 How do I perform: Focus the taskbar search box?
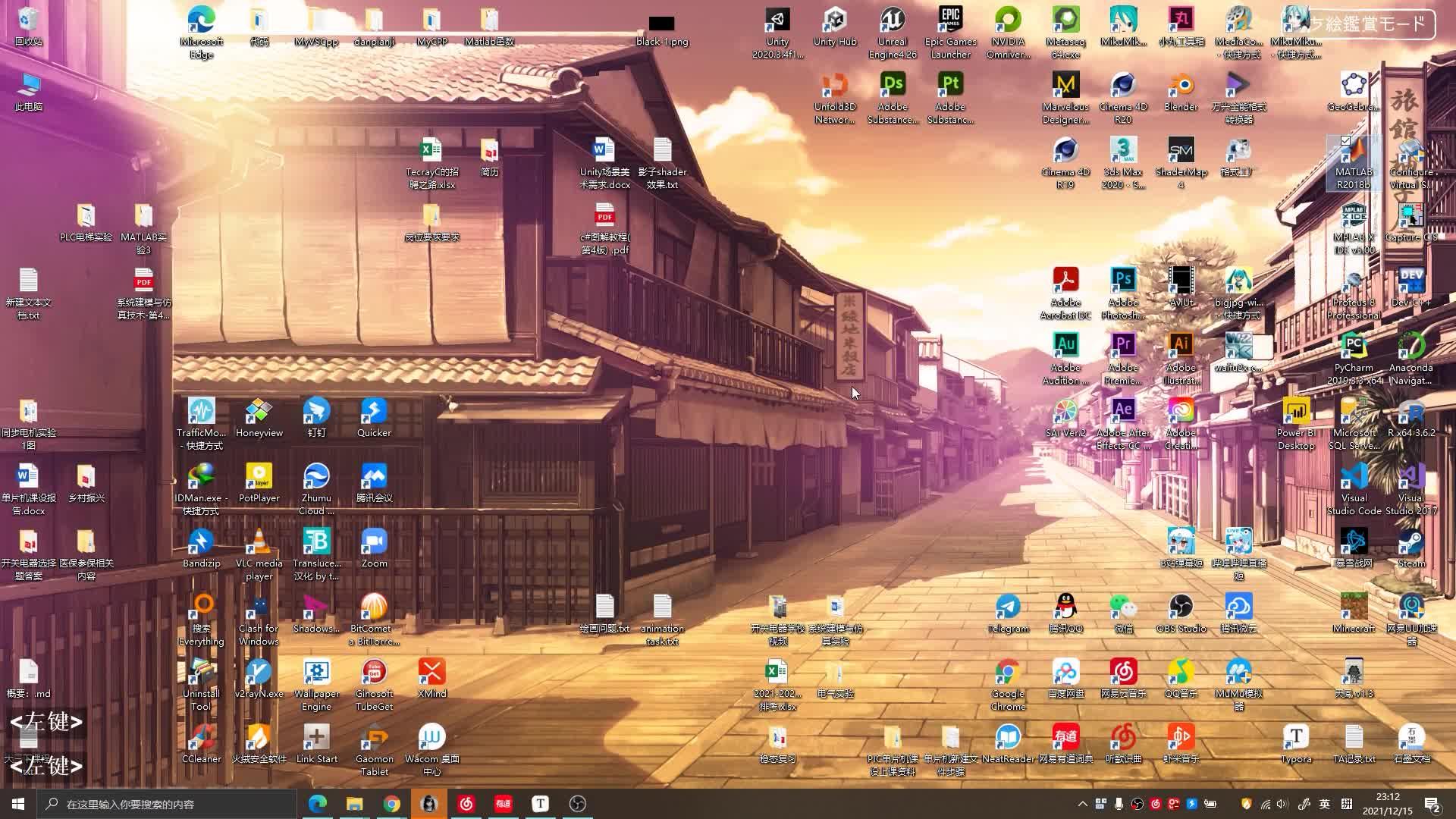pyautogui.click(x=167, y=804)
